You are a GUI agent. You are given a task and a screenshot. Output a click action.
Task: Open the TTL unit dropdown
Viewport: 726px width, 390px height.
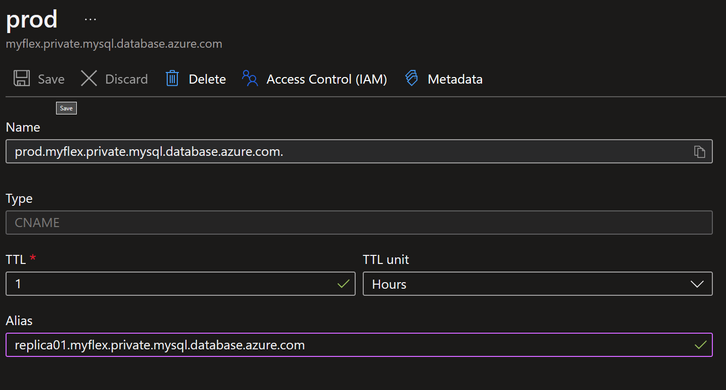pos(538,284)
